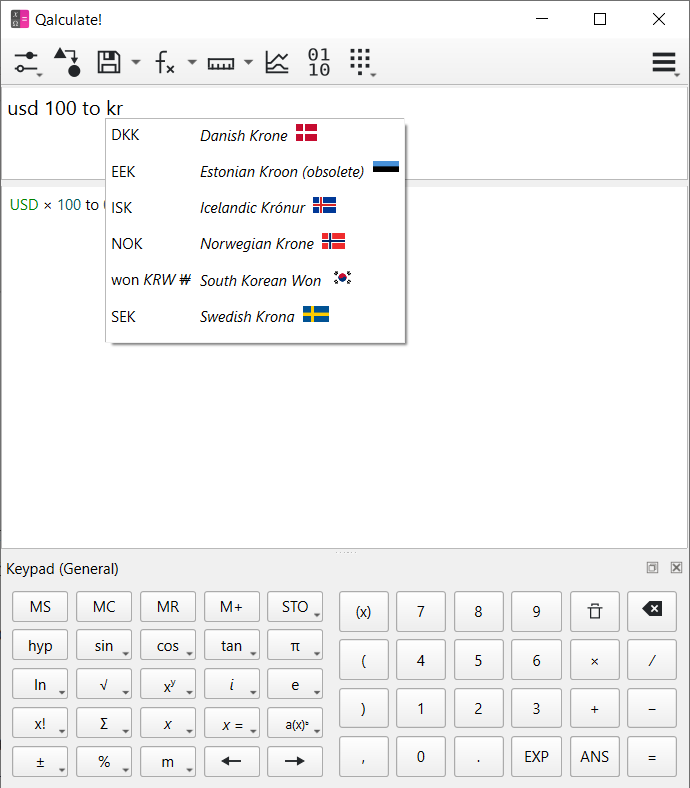Screen dimensions: 690x788
Task: Choose Estonian Kroon EEK suggestion
Action: (x=255, y=171)
